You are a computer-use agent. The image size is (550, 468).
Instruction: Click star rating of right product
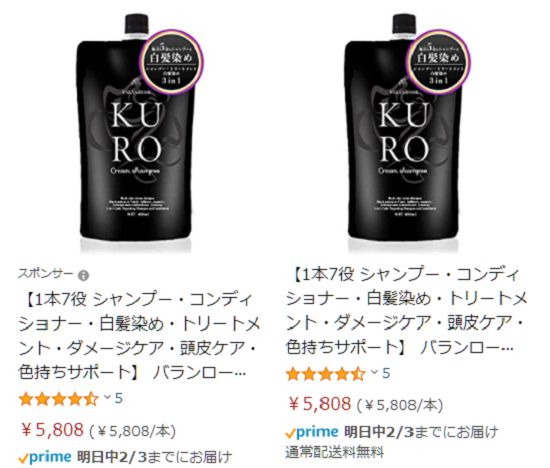coord(326,374)
